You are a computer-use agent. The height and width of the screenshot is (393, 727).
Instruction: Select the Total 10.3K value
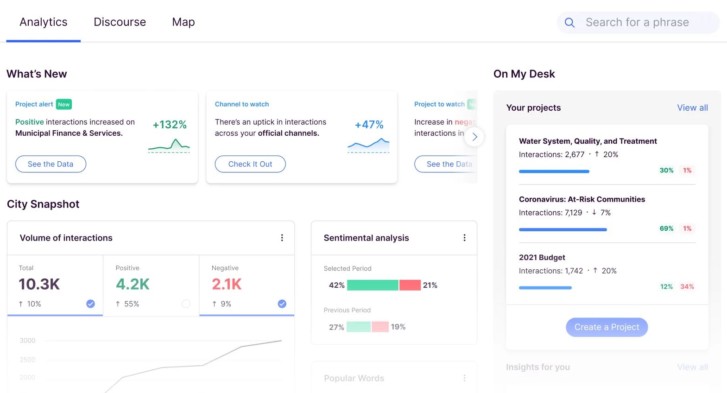click(39, 284)
